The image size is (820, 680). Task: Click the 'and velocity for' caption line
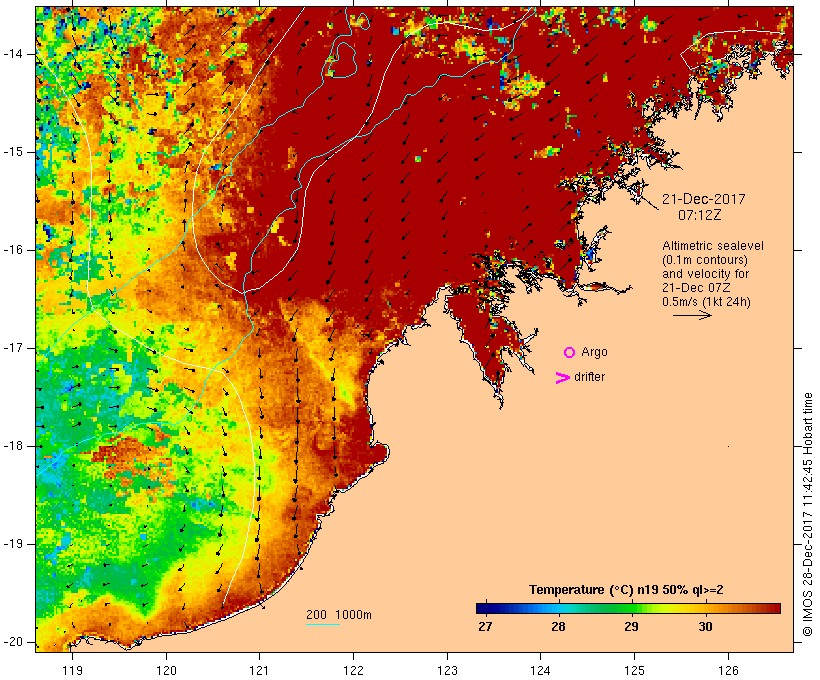pos(705,274)
